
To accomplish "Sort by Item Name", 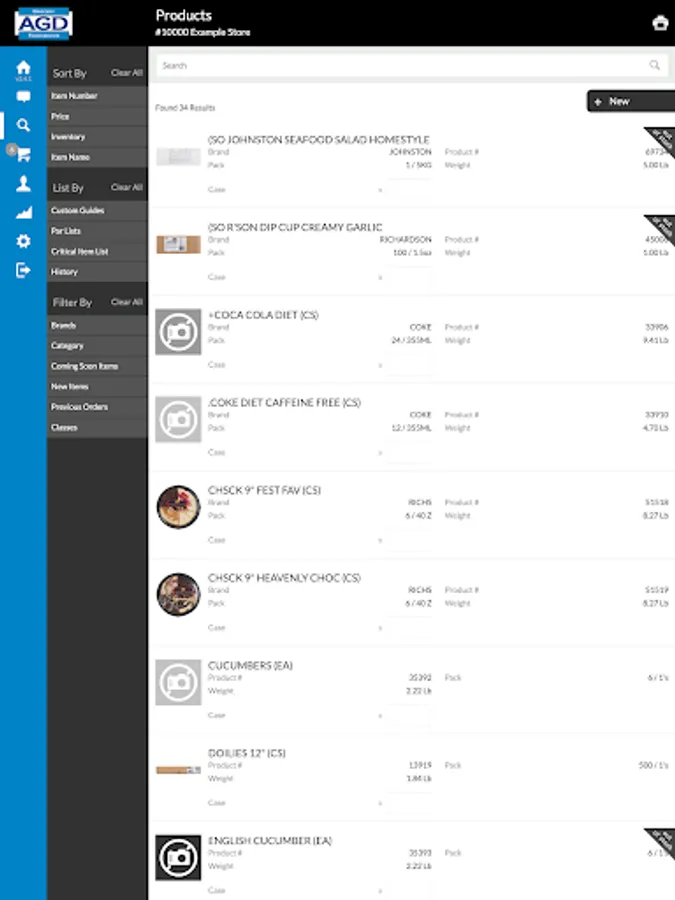I will coord(97,157).
